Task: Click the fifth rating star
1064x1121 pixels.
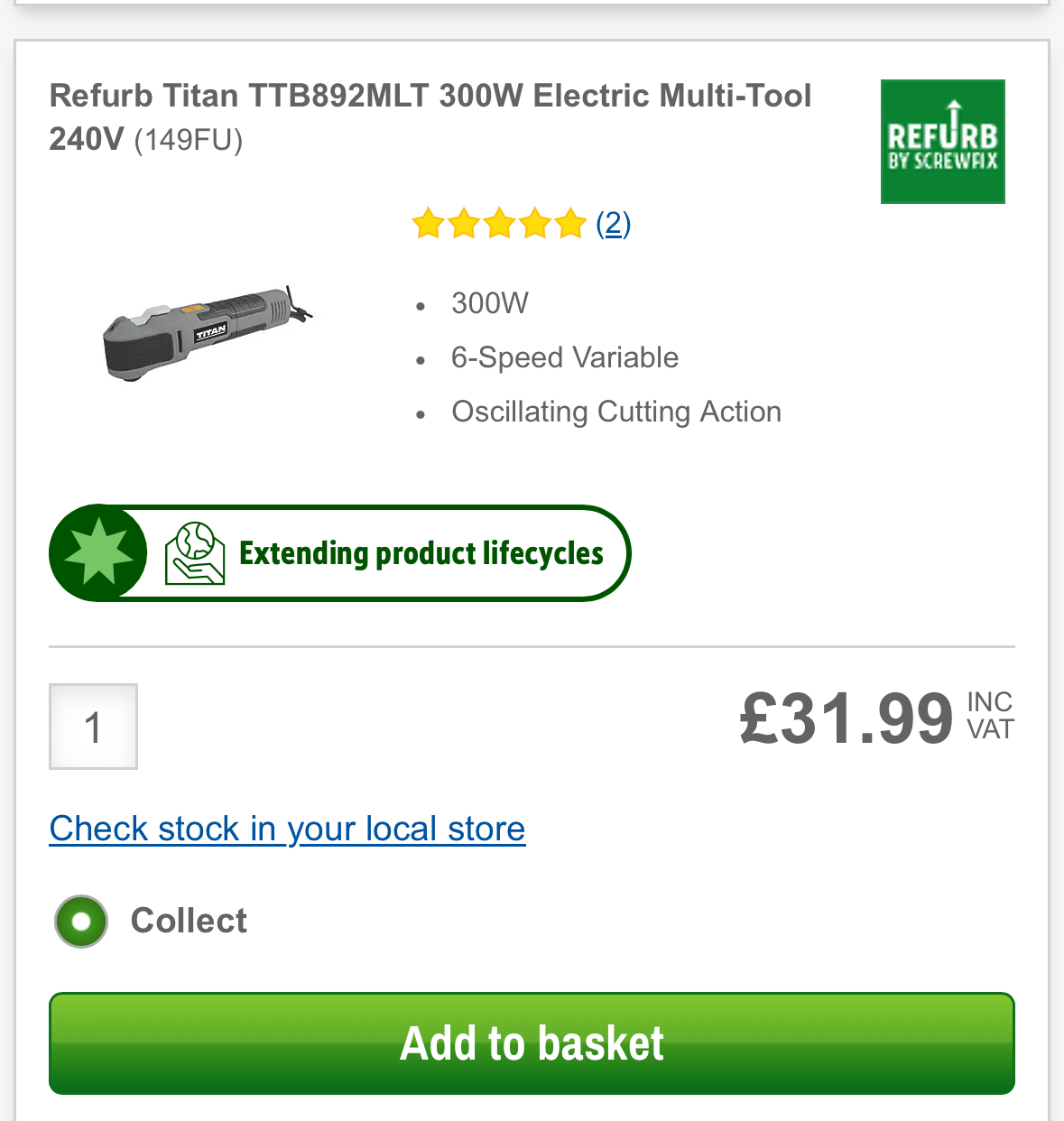Action: (570, 223)
